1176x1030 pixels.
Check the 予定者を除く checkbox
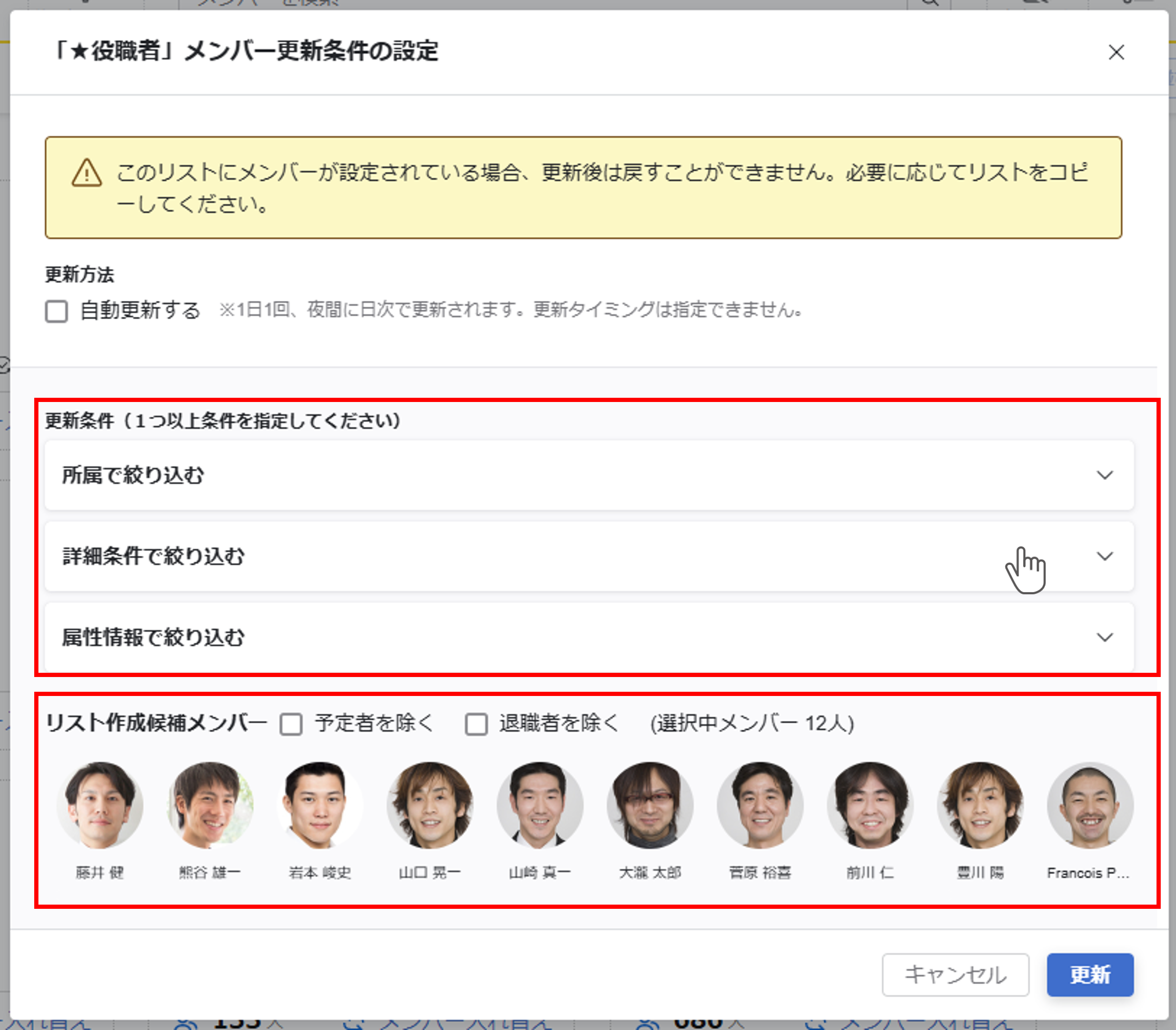pyautogui.click(x=291, y=724)
